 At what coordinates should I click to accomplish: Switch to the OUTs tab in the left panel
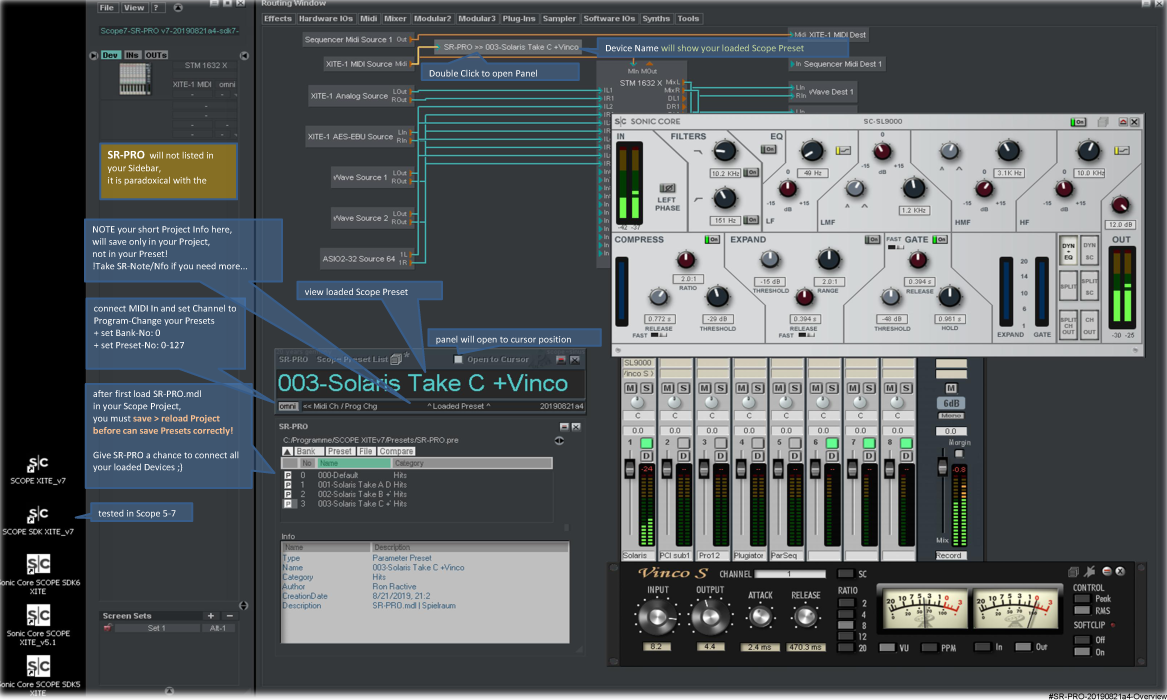(x=155, y=54)
